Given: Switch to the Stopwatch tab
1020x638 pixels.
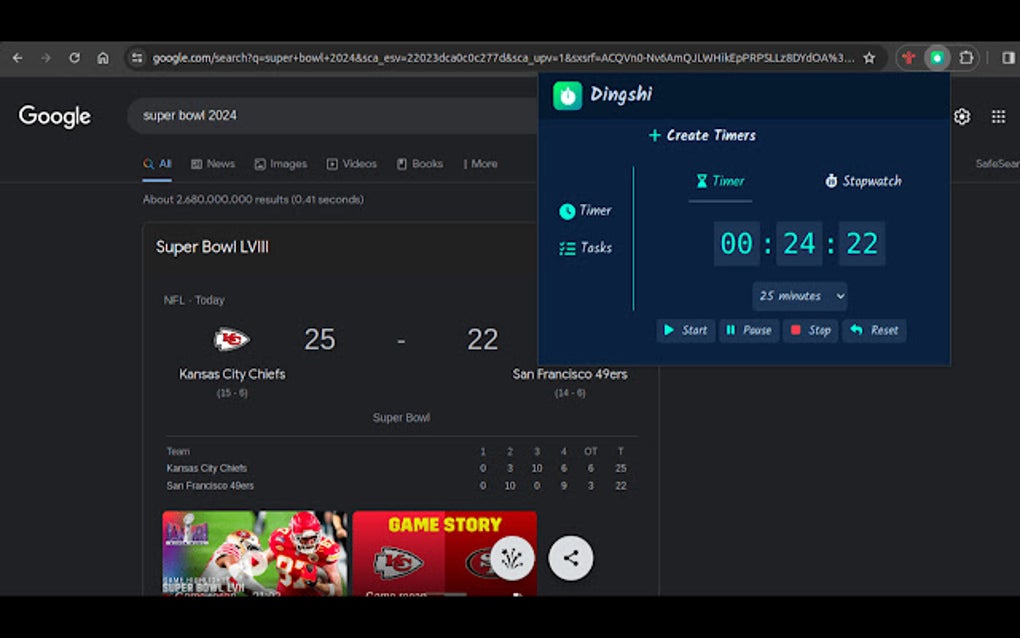Looking at the screenshot, I should (865, 181).
